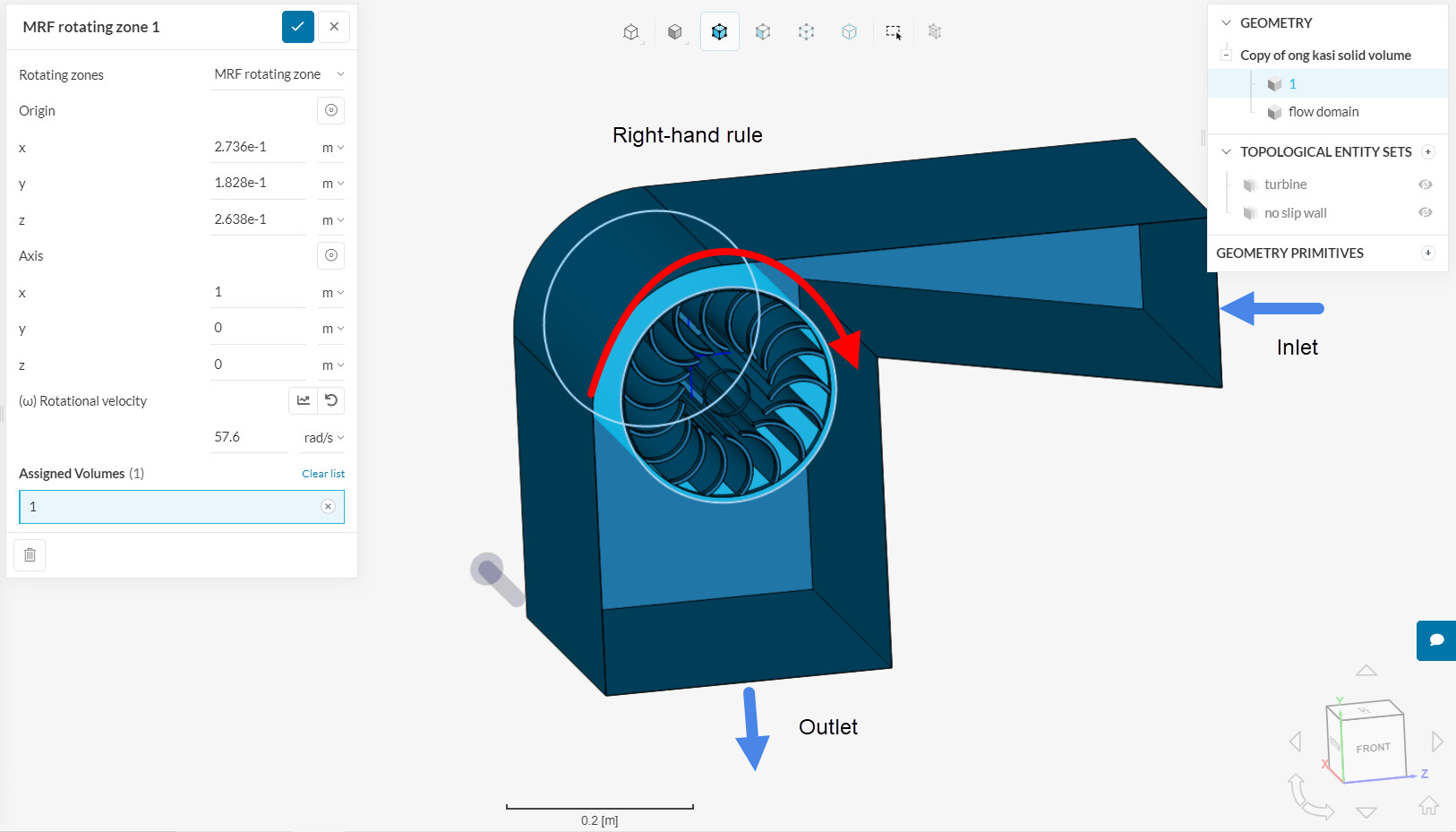1456x832 pixels.
Task: Change the unit of Origin y
Action: click(333, 184)
